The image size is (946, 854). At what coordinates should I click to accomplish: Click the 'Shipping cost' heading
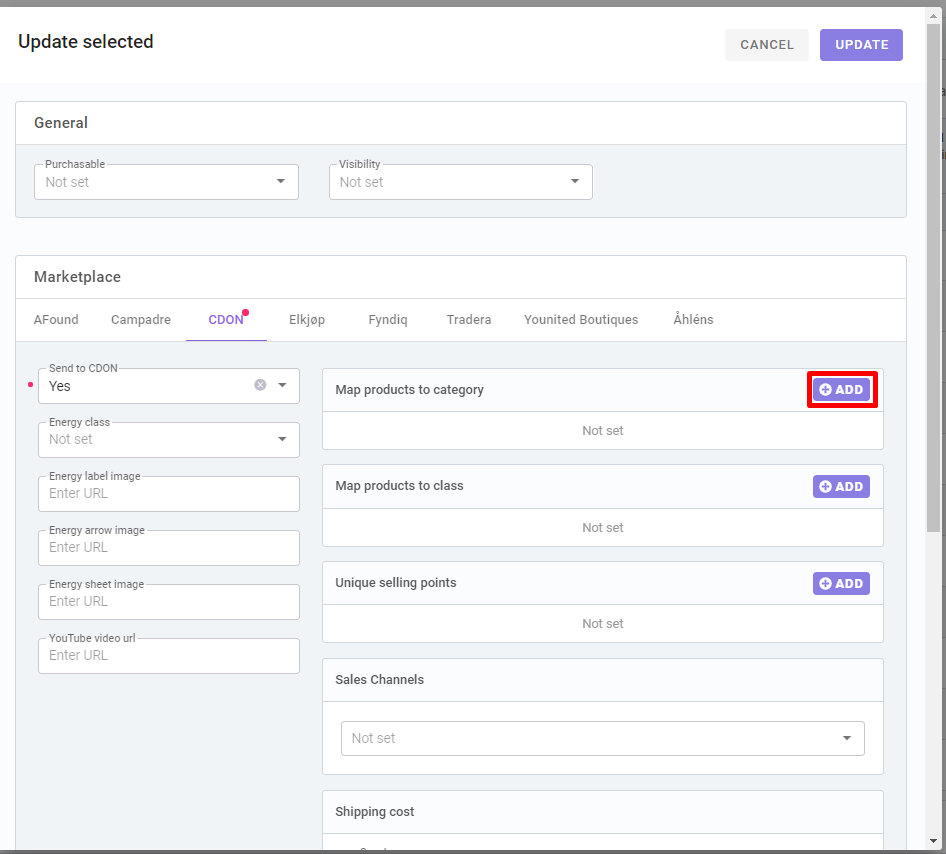click(x=375, y=812)
